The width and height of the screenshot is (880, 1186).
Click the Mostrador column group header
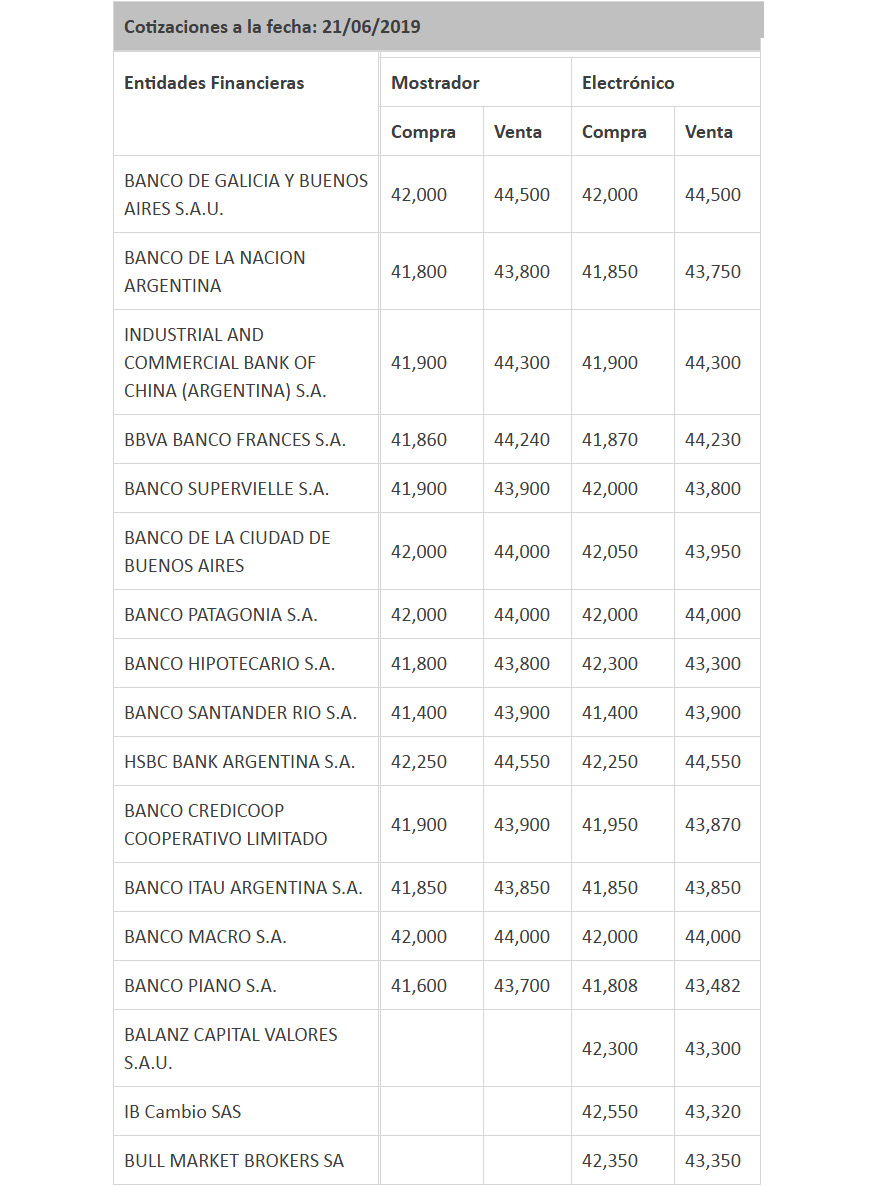[x=435, y=83]
